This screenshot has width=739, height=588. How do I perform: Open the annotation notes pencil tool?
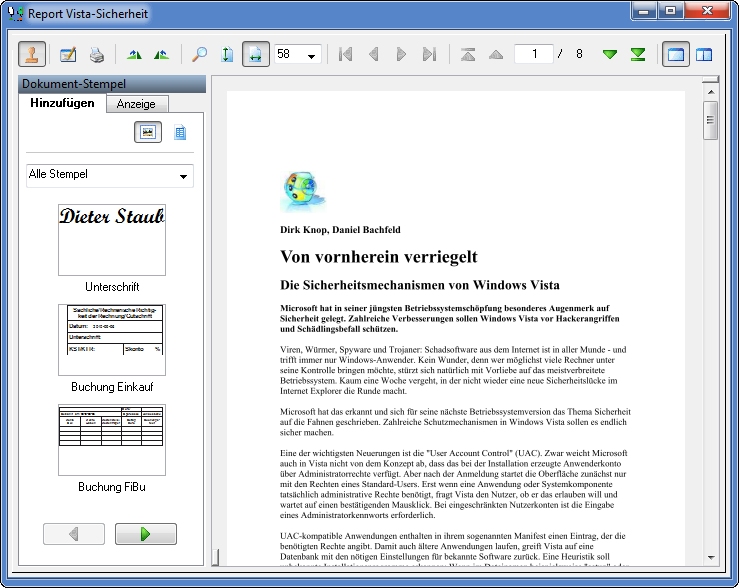(x=68, y=55)
